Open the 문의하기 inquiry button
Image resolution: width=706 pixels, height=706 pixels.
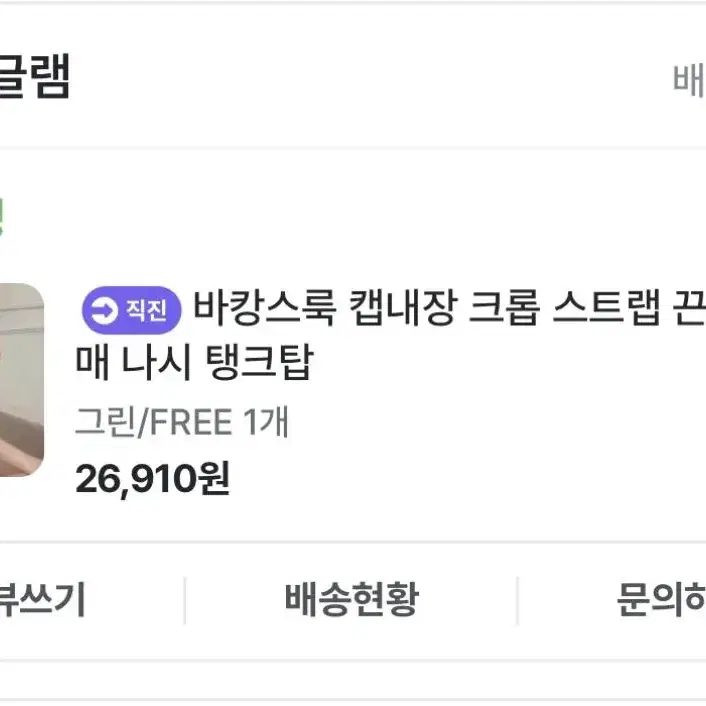661,599
